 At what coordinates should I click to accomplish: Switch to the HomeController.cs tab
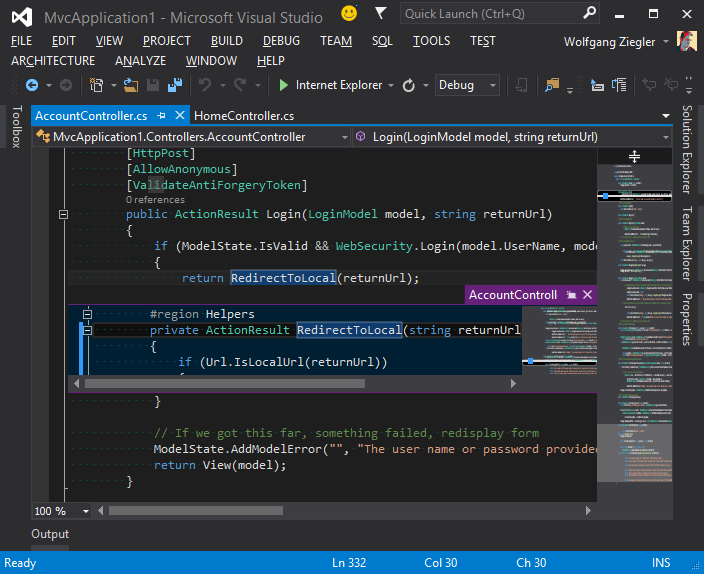click(244, 116)
